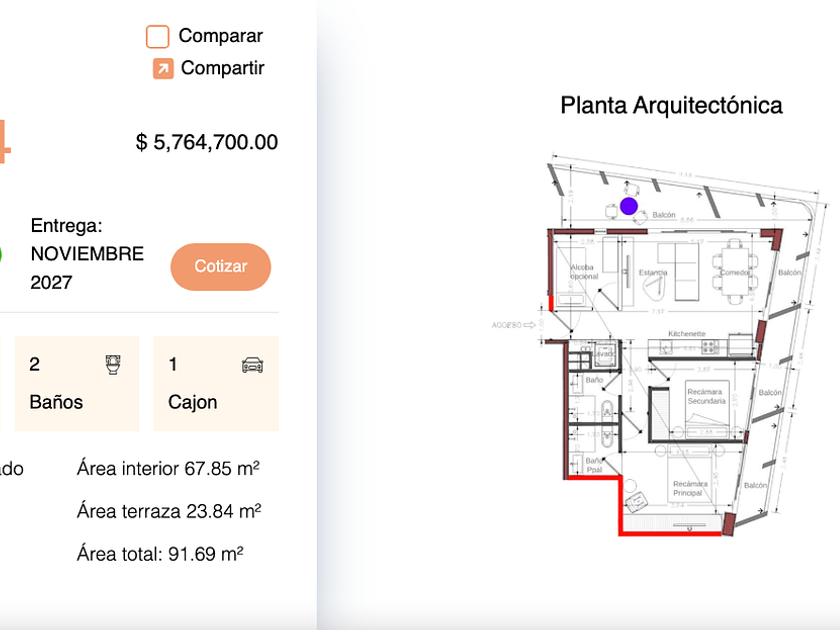Viewport: 840px width, 630px height.
Task: Click the Kitchenette area on floor plan
Action: (687, 334)
